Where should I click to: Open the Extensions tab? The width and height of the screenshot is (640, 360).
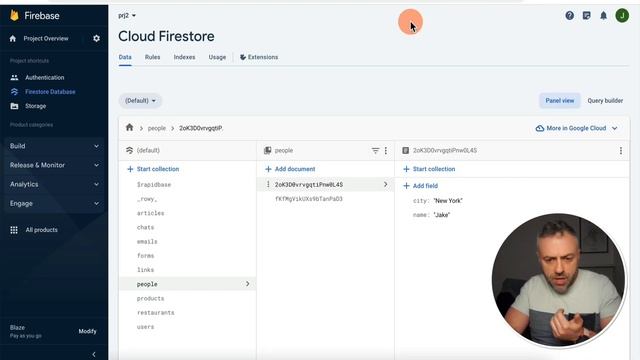(259, 57)
